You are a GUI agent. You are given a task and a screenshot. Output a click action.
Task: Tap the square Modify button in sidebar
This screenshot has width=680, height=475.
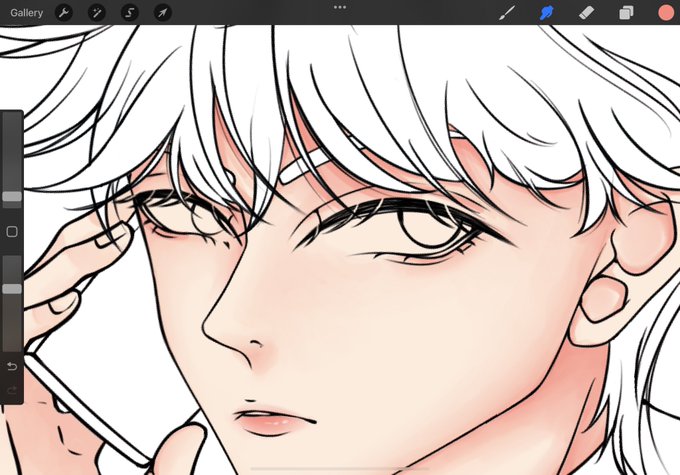point(12,232)
